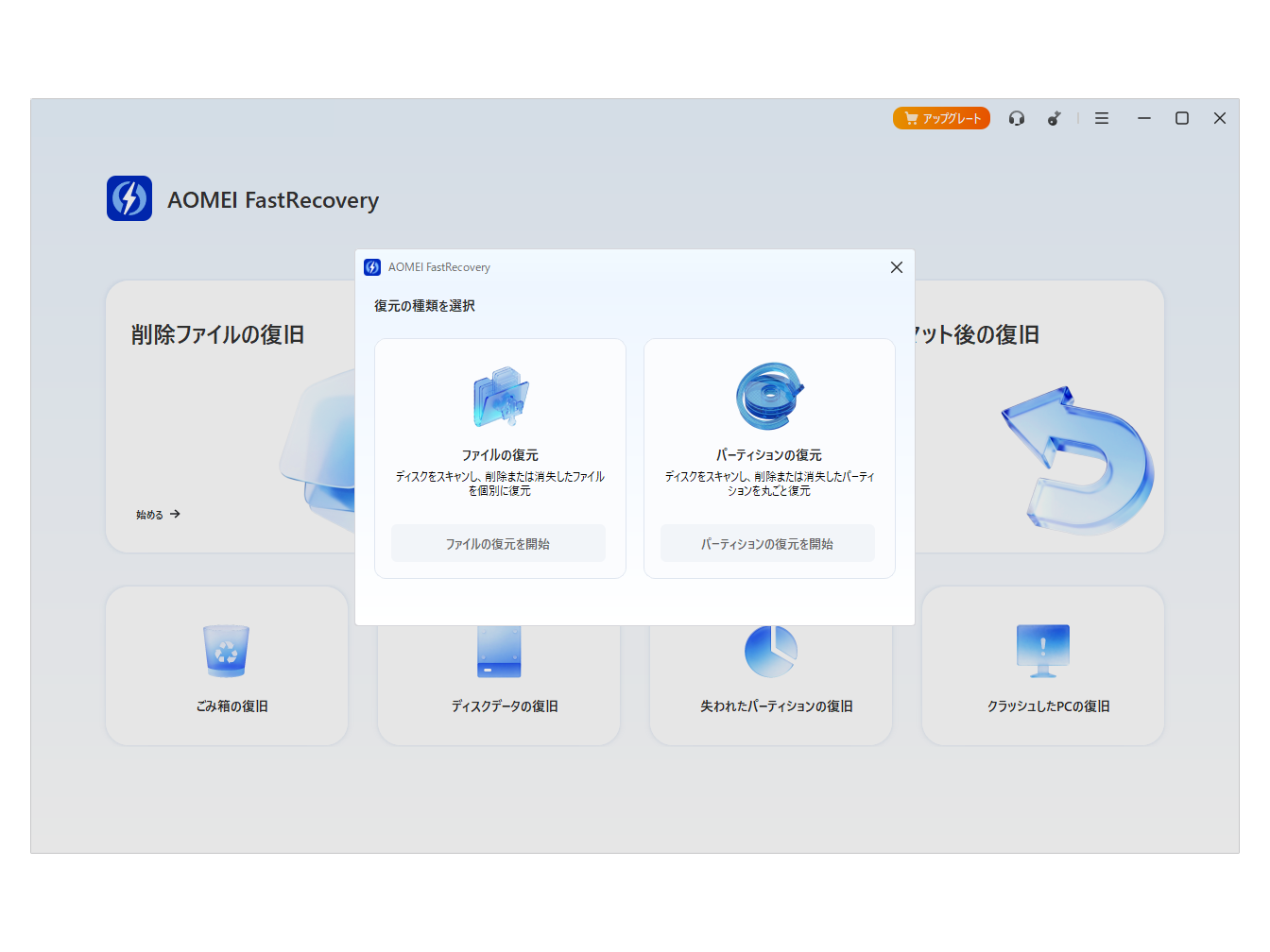Click the key registration icon
This screenshot has width=1270, height=952.
1055,118
